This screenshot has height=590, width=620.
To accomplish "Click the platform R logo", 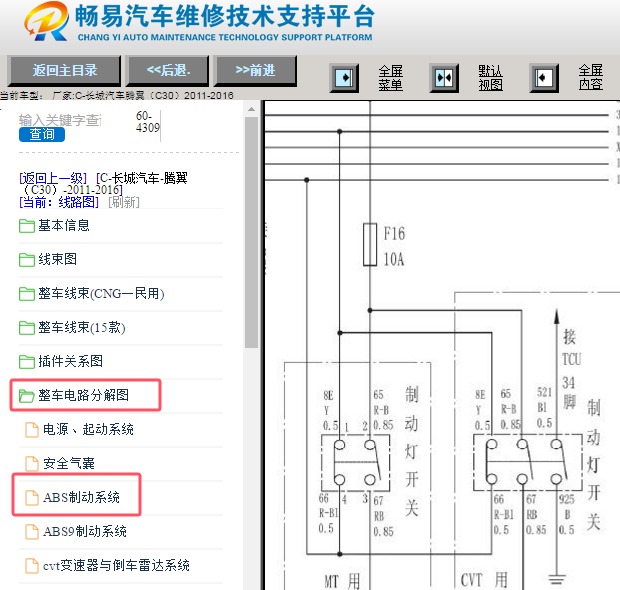I will click(x=46, y=21).
